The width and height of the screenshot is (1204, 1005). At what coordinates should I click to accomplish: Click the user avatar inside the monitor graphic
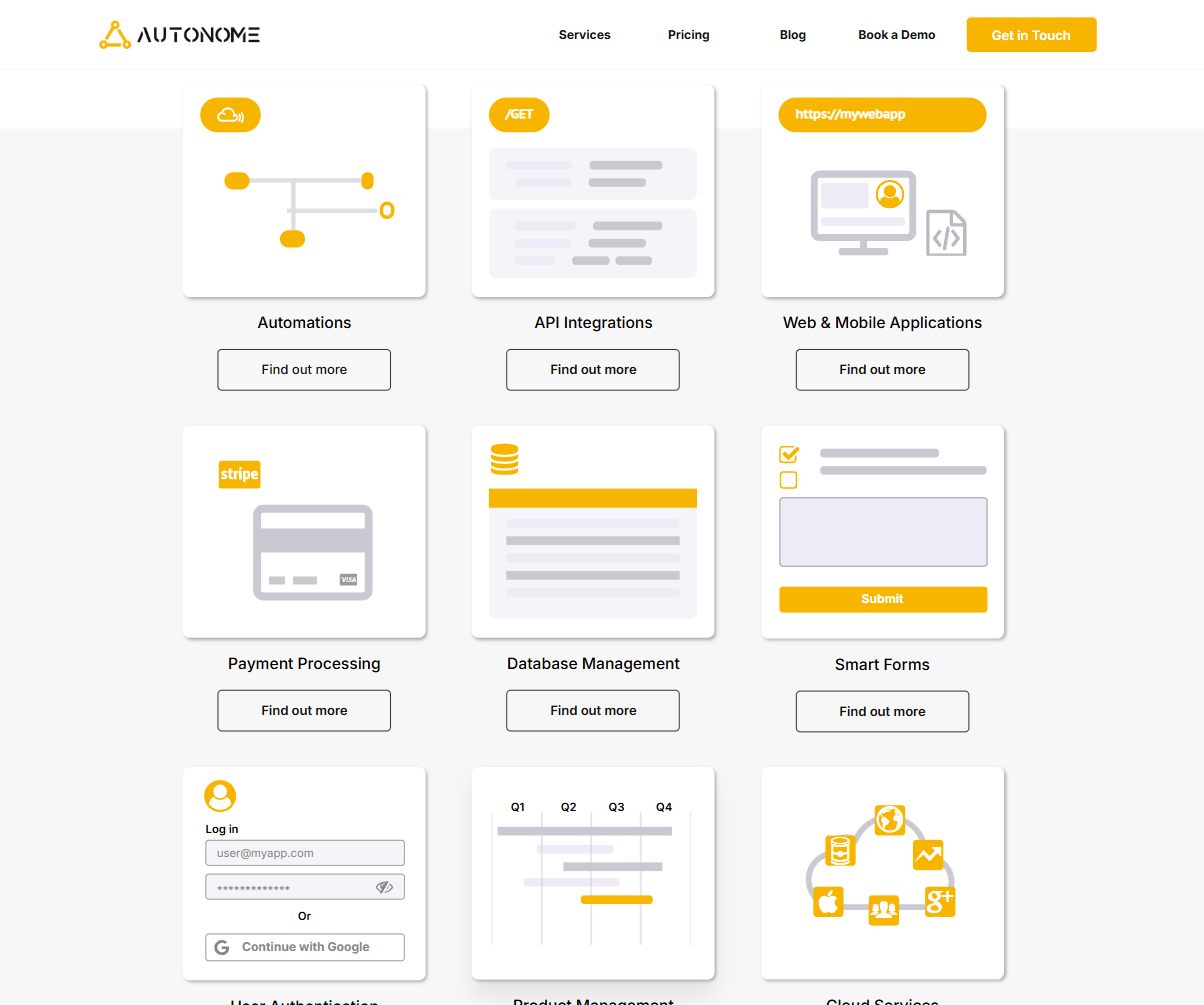tap(889, 193)
